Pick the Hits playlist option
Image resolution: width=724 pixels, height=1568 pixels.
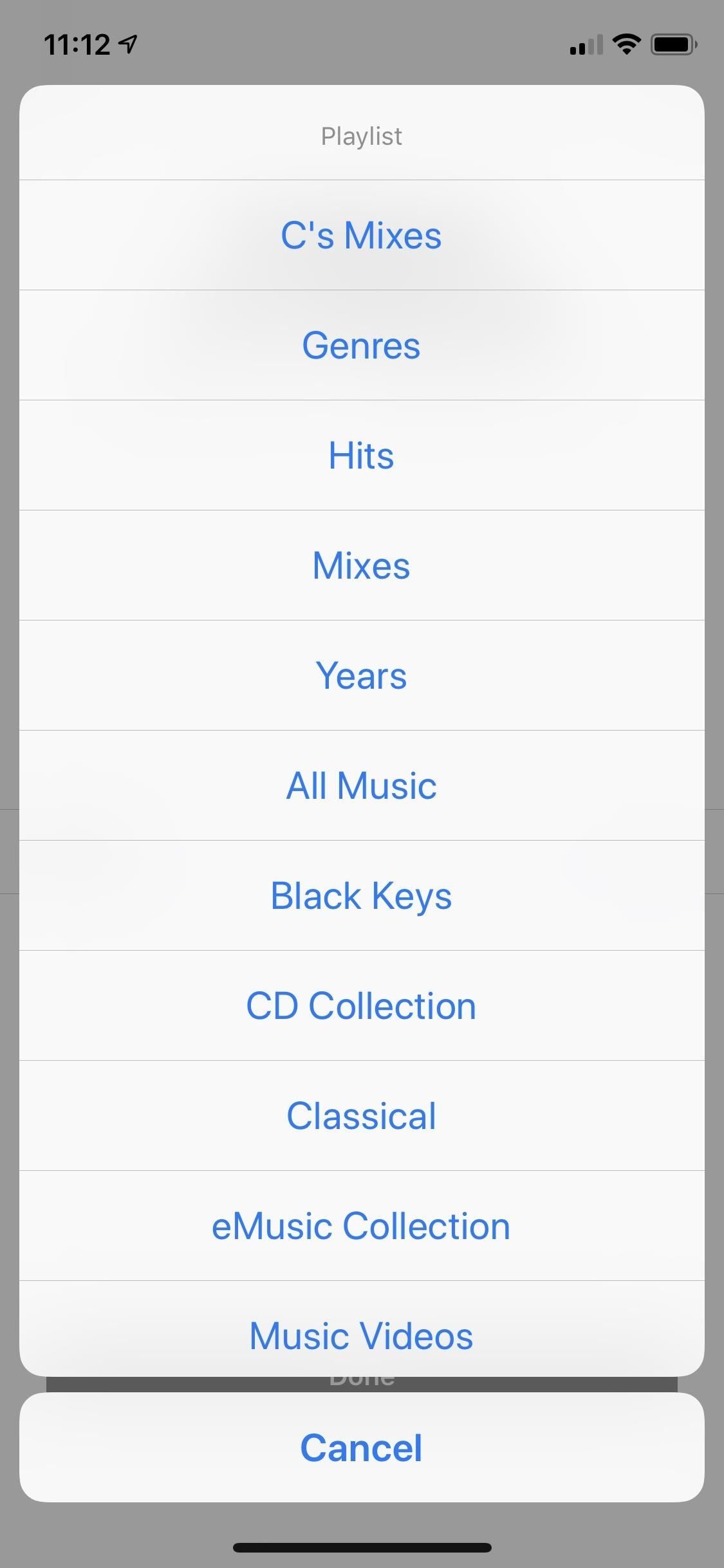[x=361, y=455]
